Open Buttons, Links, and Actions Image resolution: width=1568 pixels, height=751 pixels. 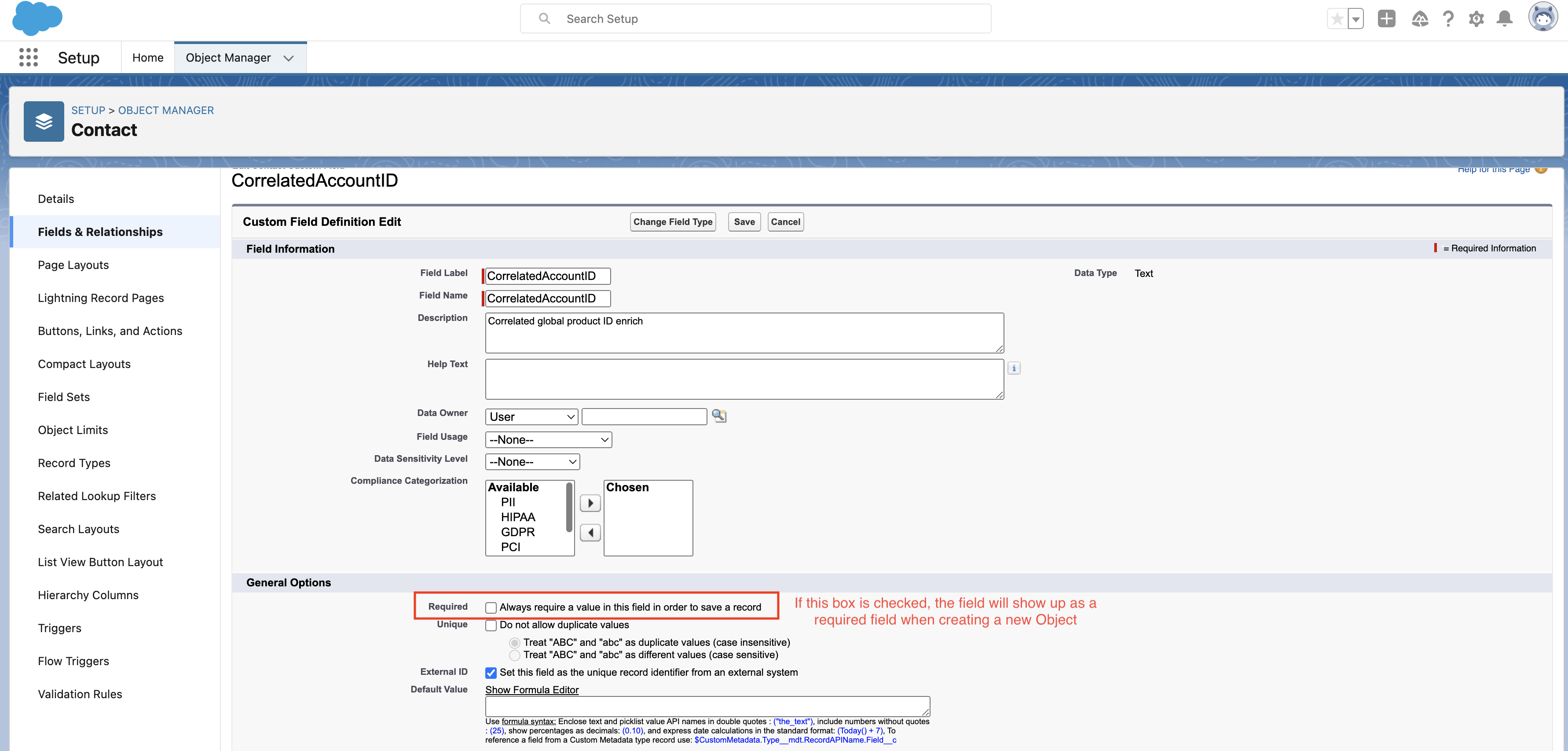click(110, 331)
